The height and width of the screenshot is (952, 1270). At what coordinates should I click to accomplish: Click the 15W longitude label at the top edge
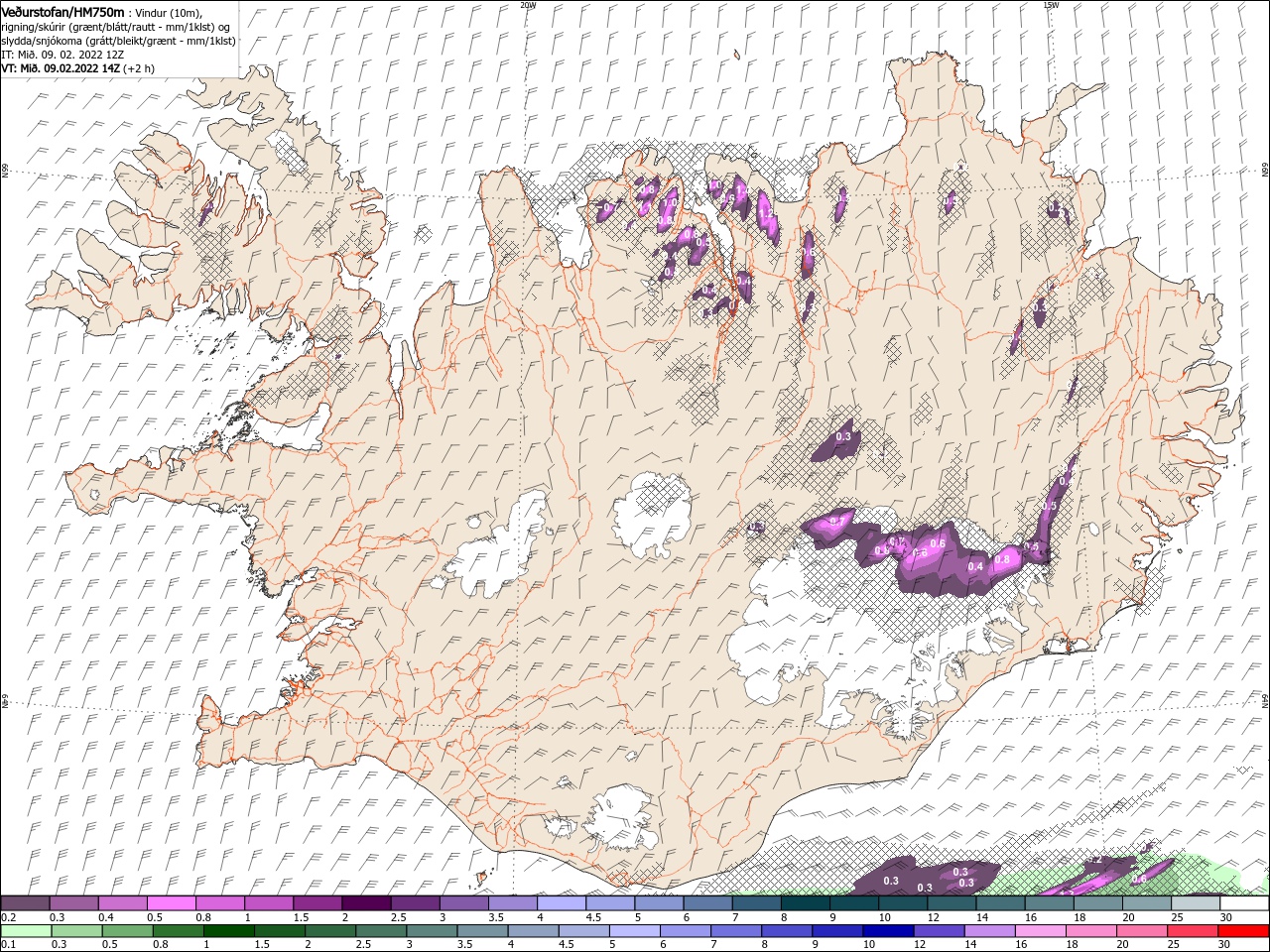(x=1051, y=5)
